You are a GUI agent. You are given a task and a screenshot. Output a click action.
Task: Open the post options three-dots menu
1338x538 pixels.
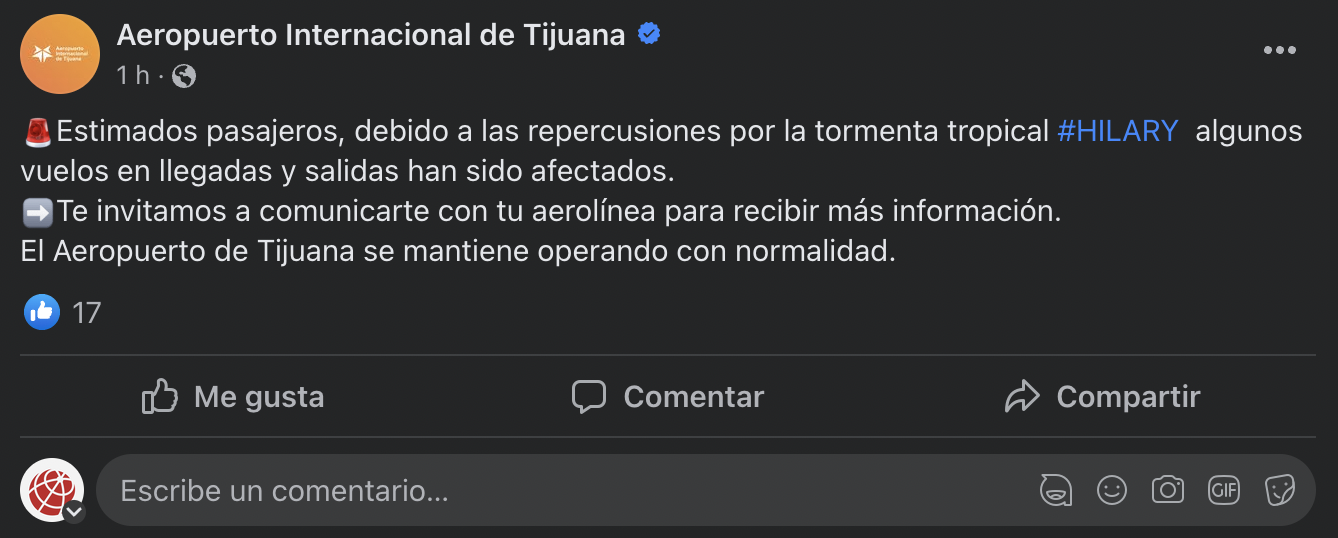click(x=1279, y=51)
